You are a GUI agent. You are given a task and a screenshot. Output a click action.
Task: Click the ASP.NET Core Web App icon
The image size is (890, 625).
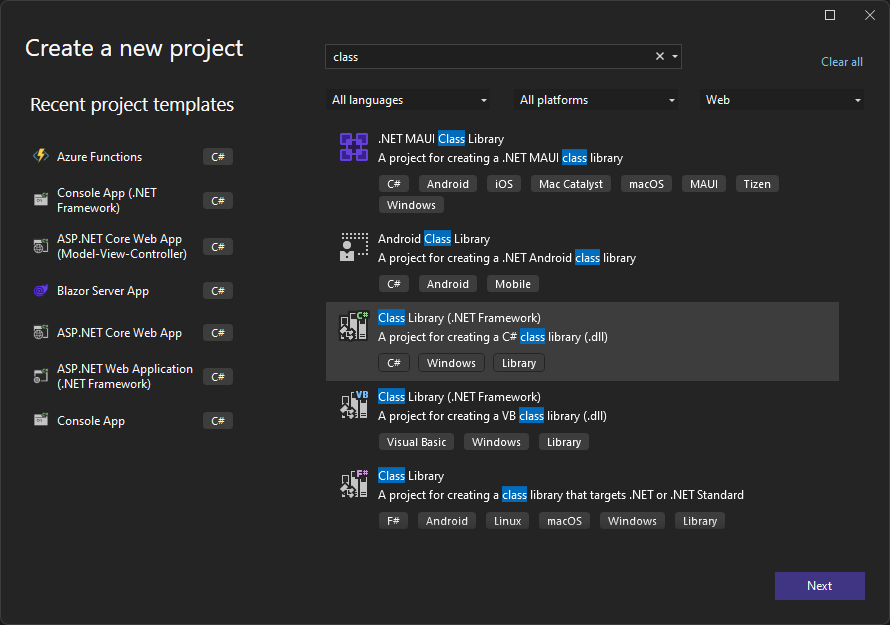pos(41,332)
